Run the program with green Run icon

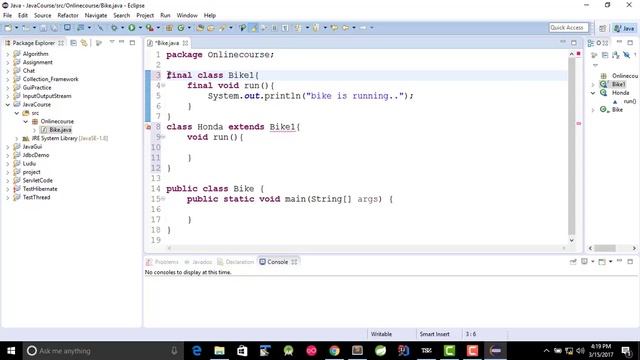pos(132,28)
